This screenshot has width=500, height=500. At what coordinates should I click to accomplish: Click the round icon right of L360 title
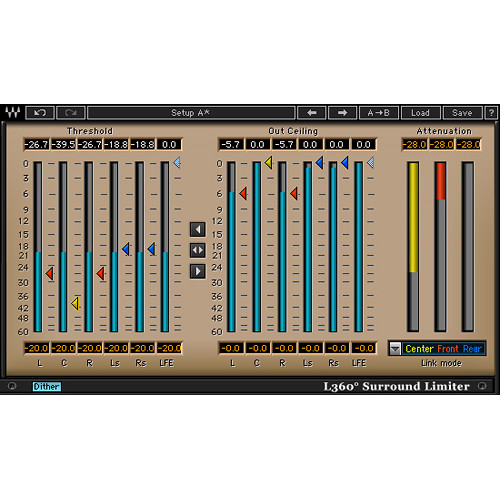point(482,386)
